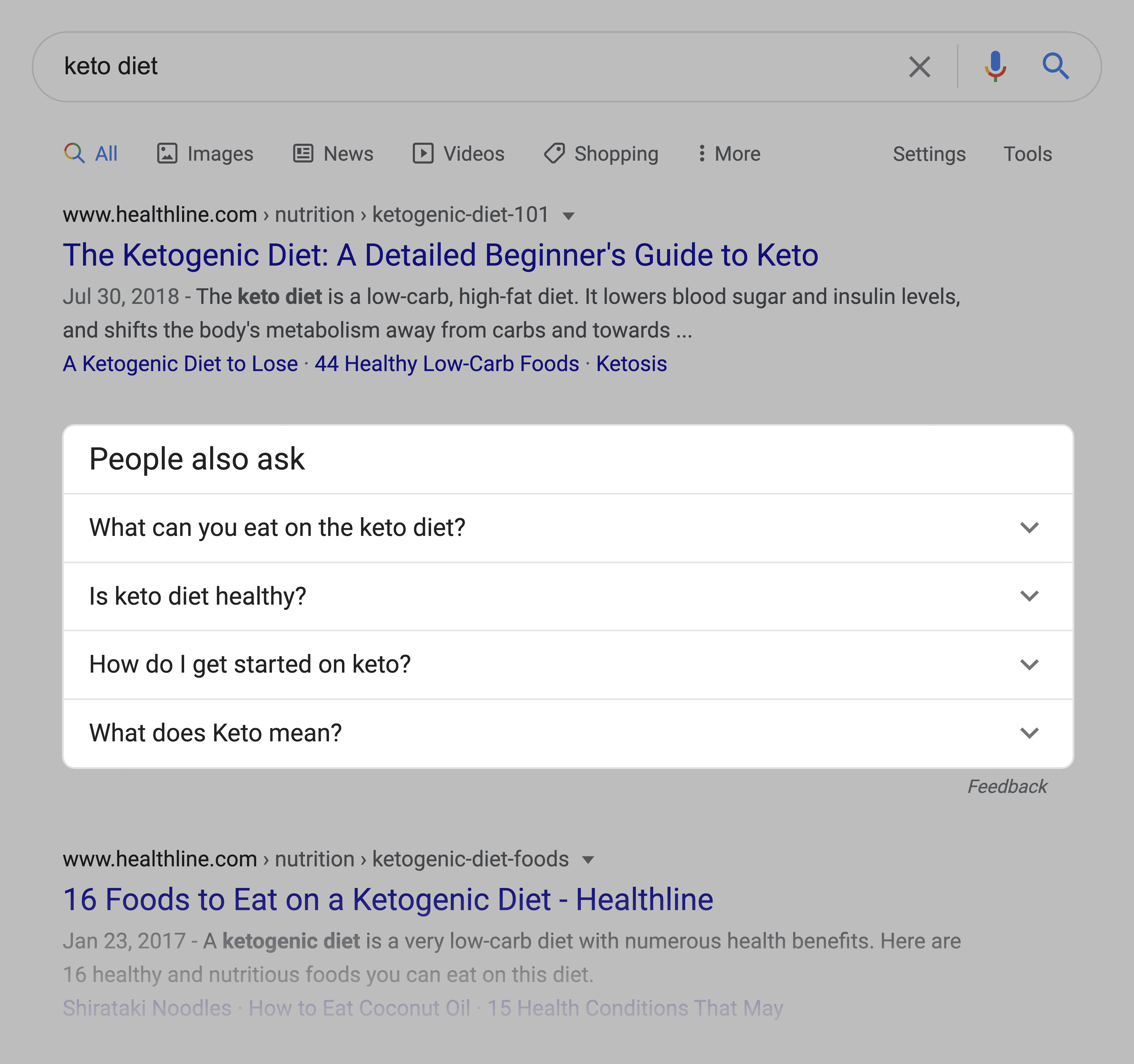Clear the search query with the X icon
The width and height of the screenshot is (1134, 1064).
click(x=920, y=66)
